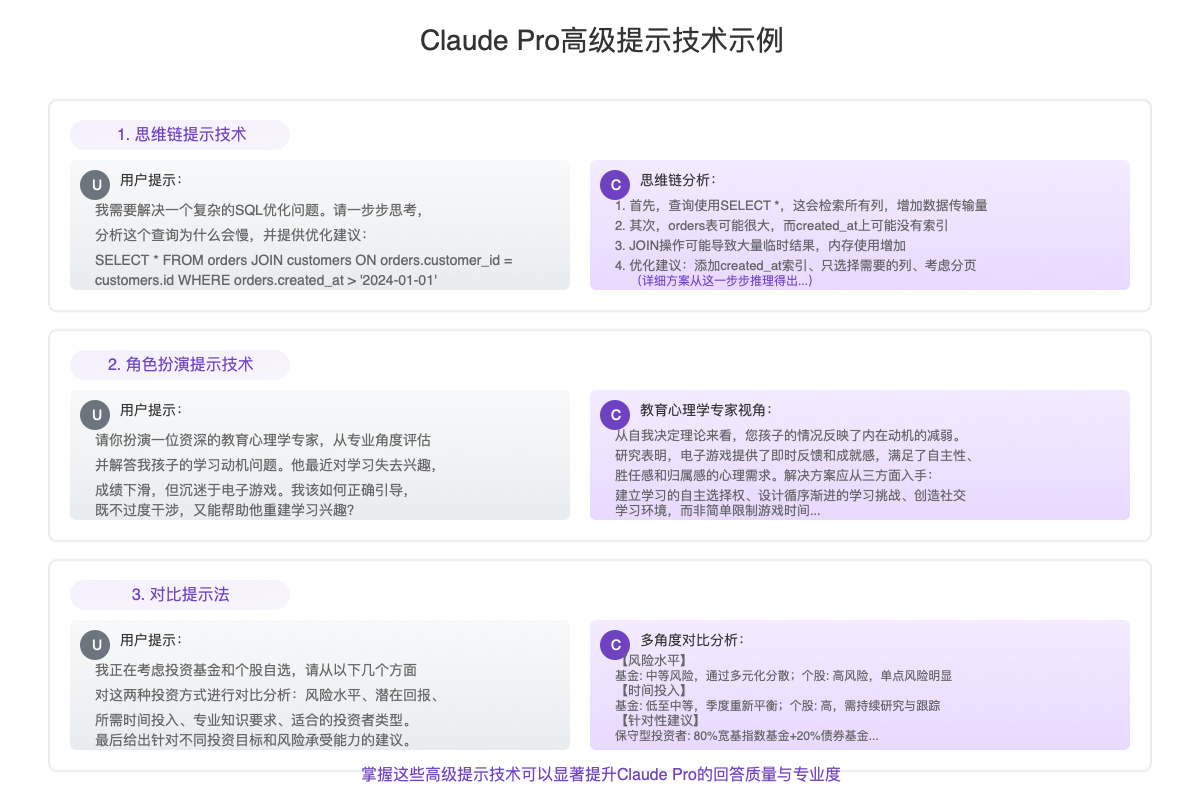This screenshot has height=800, width=1200.
Task: Click the 多角度对比分析 heading
Action: point(692,640)
